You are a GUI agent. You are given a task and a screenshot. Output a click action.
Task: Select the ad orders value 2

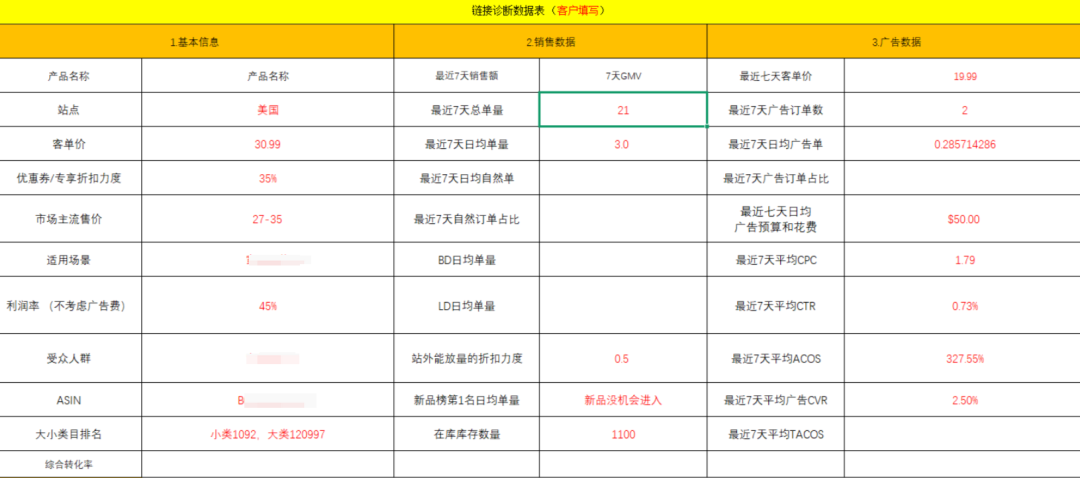[964, 110]
